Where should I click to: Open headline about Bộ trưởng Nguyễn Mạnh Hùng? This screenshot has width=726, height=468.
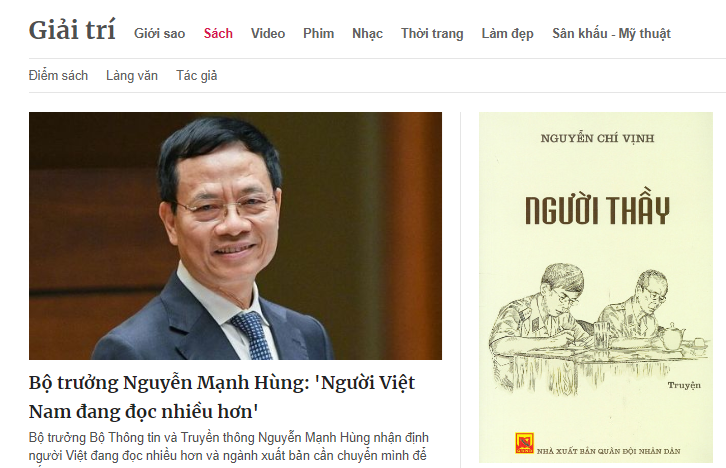(x=222, y=397)
